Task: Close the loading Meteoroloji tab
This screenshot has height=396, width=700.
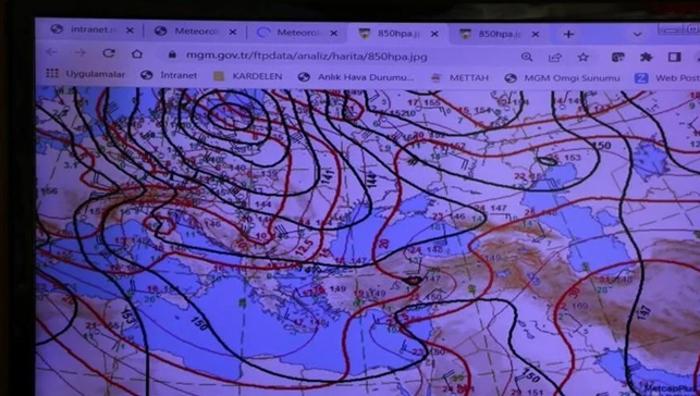Action: 333,33
